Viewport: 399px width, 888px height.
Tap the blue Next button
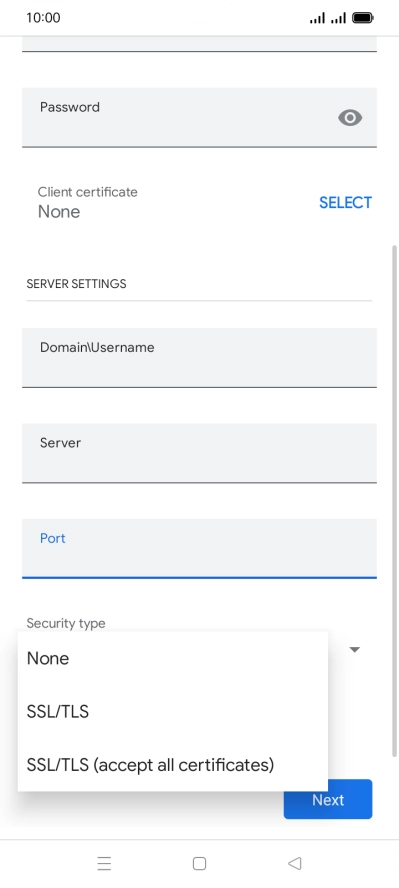[x=328, y=799]
